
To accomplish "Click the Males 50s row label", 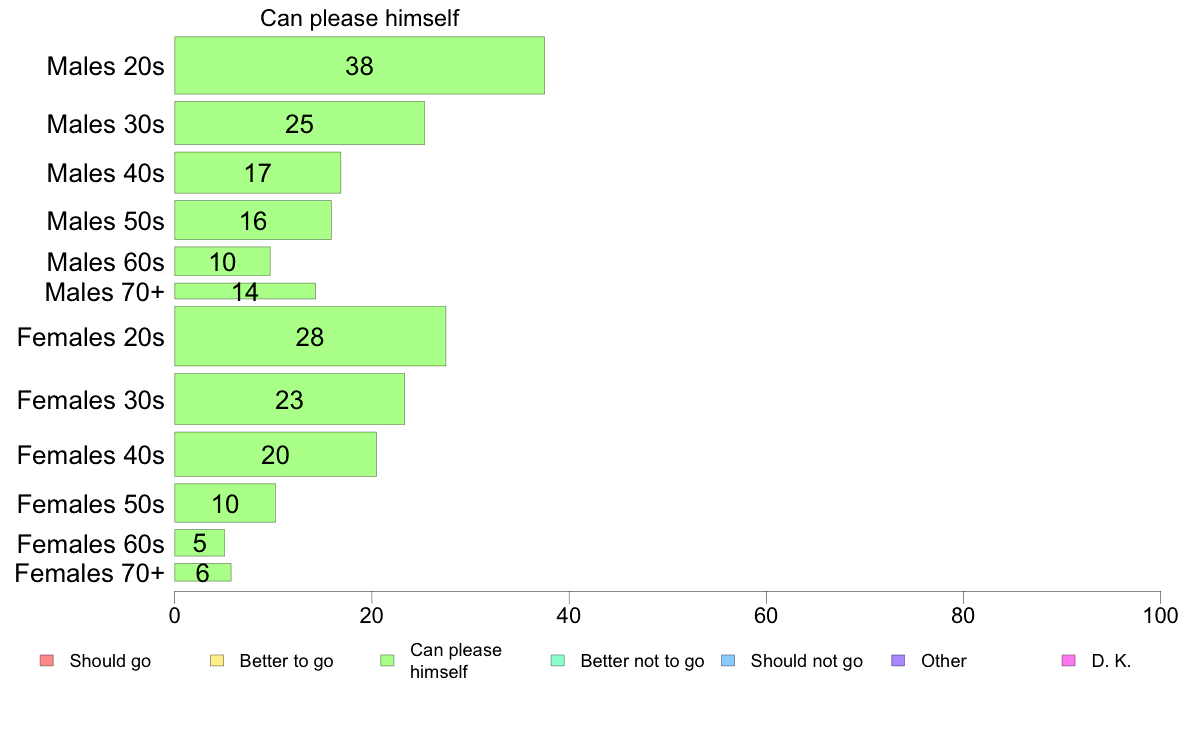I will 105,221.
